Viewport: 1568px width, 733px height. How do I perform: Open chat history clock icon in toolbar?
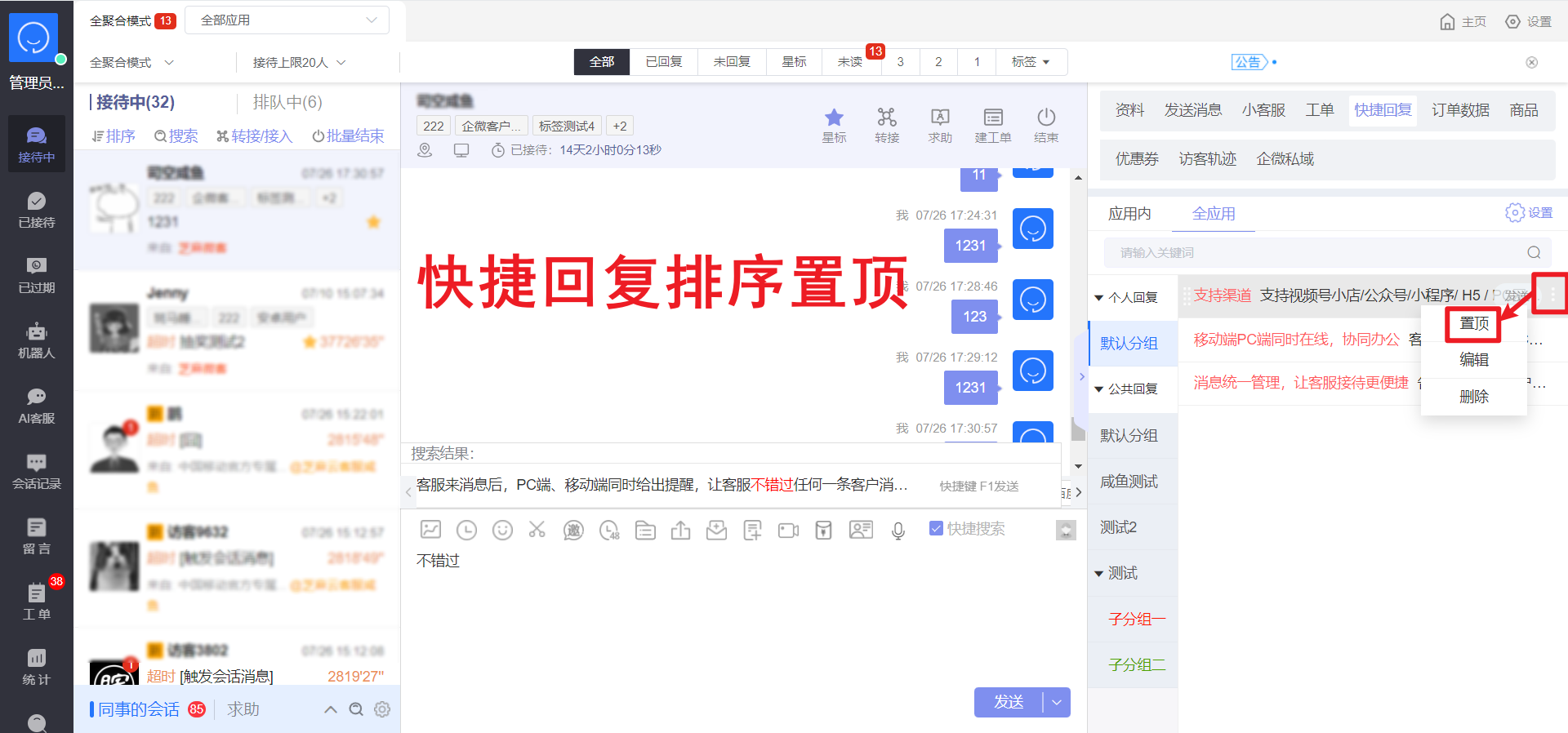(466, 530)
